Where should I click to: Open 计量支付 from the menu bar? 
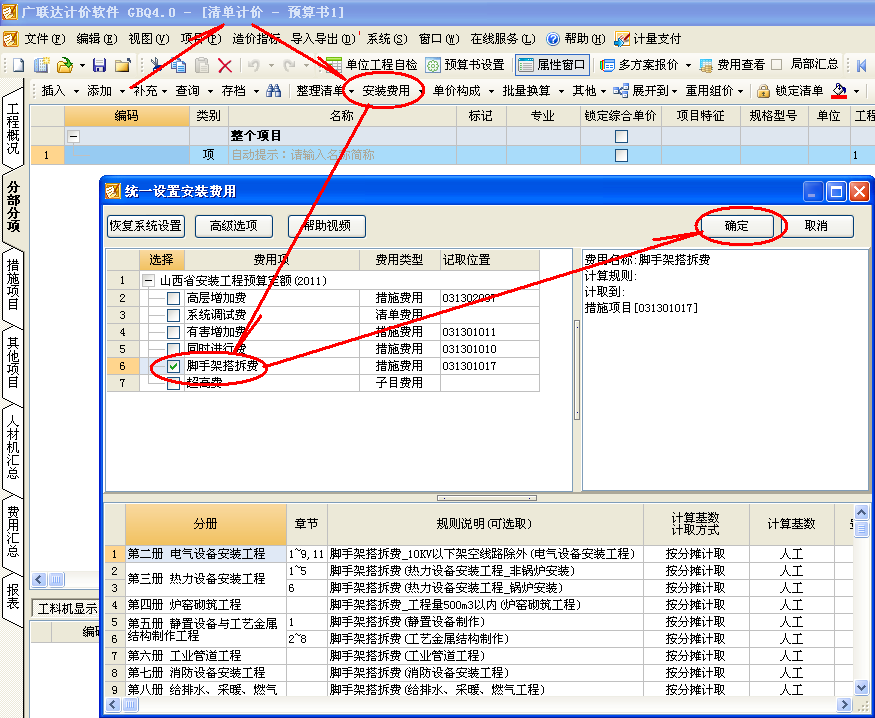(x=647, y=38)
